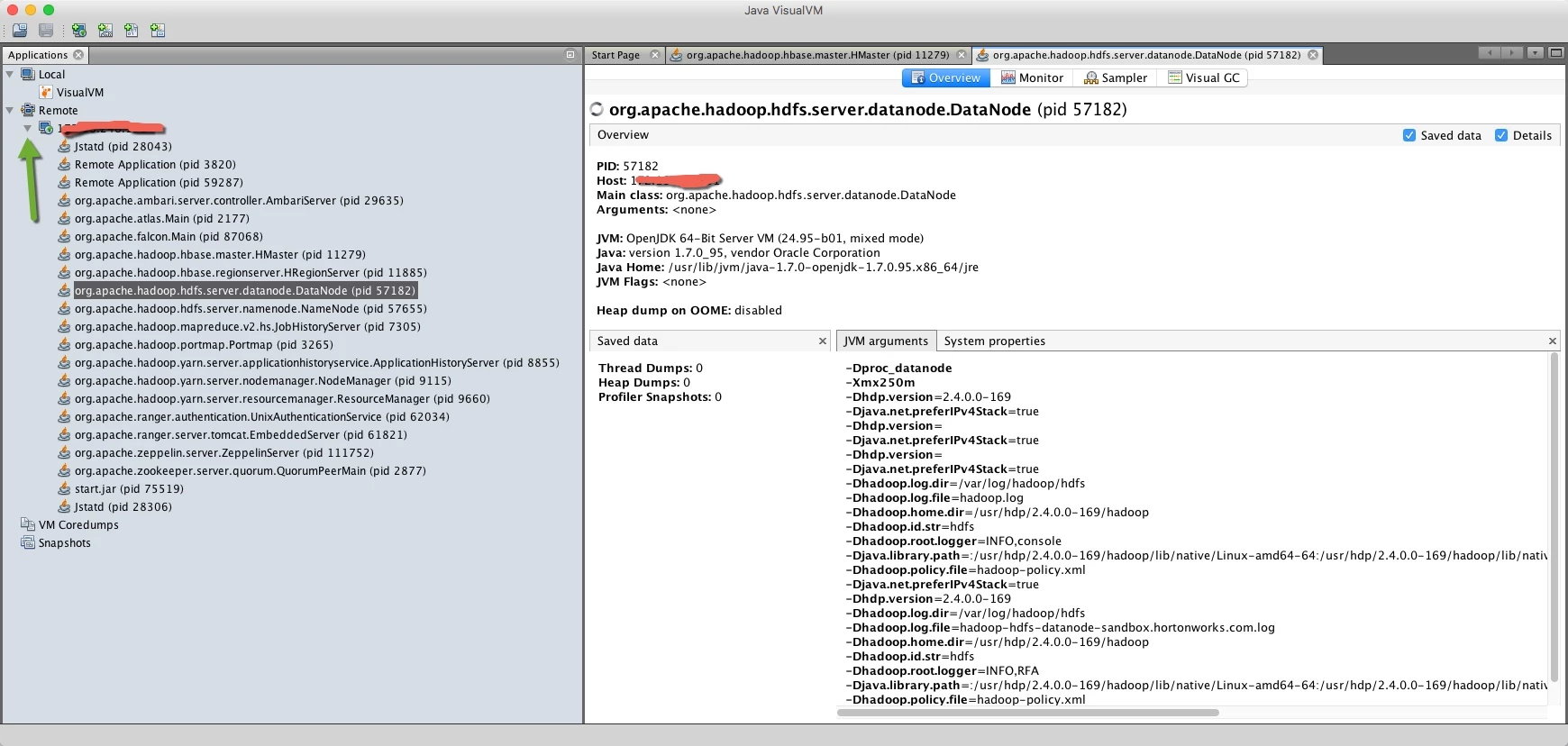
Task: Click the Add VM Coredump toolbar icon
Action: click(132, 31)
